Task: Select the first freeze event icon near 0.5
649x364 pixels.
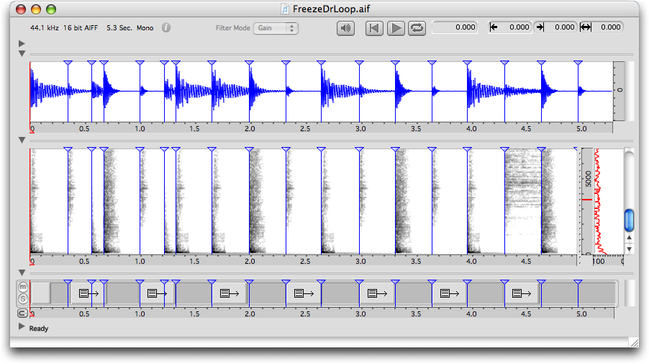Action: [x=89, y=294]
